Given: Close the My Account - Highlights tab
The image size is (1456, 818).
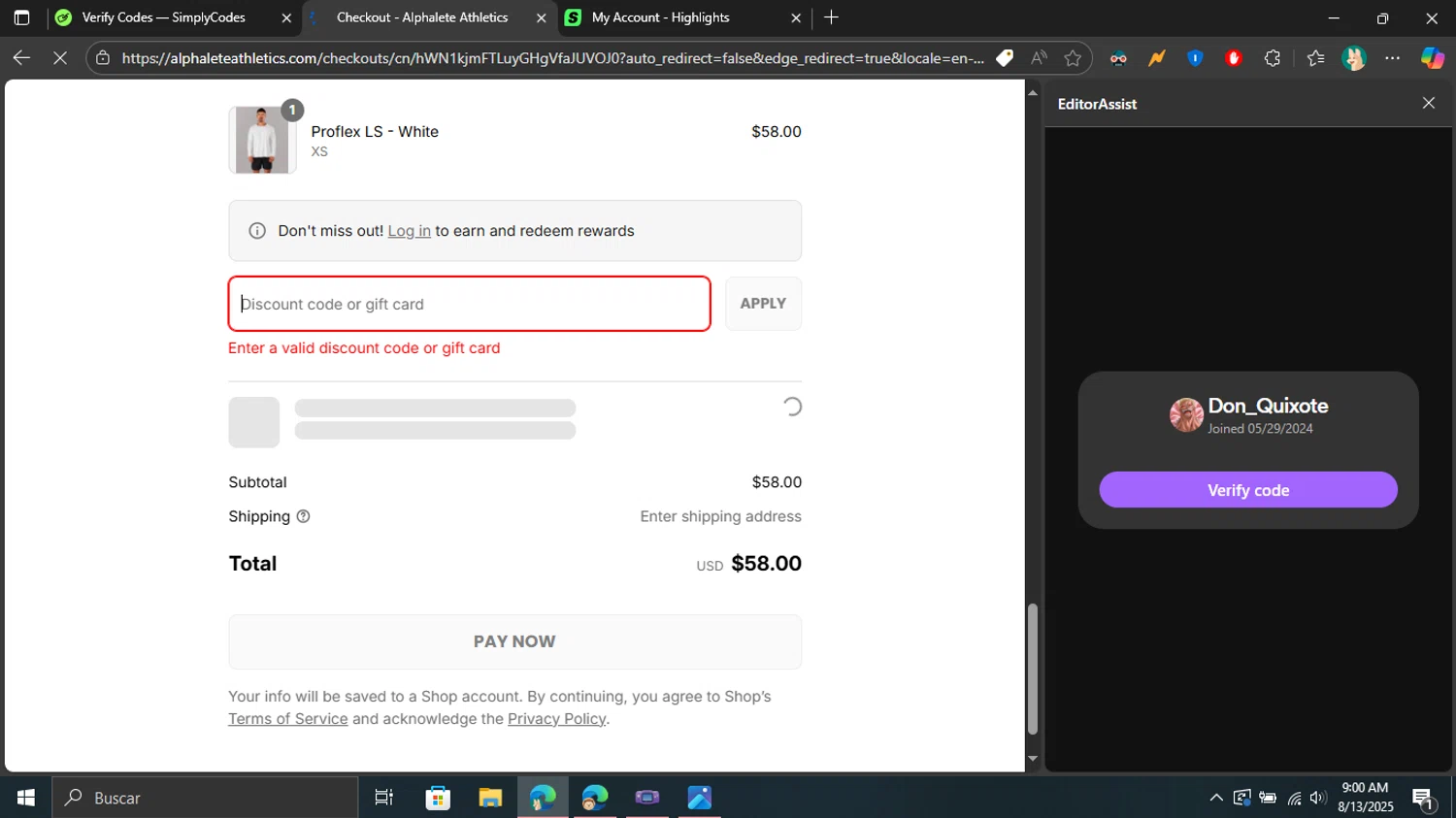Looking at the screenshot, I should coord(796,17).
